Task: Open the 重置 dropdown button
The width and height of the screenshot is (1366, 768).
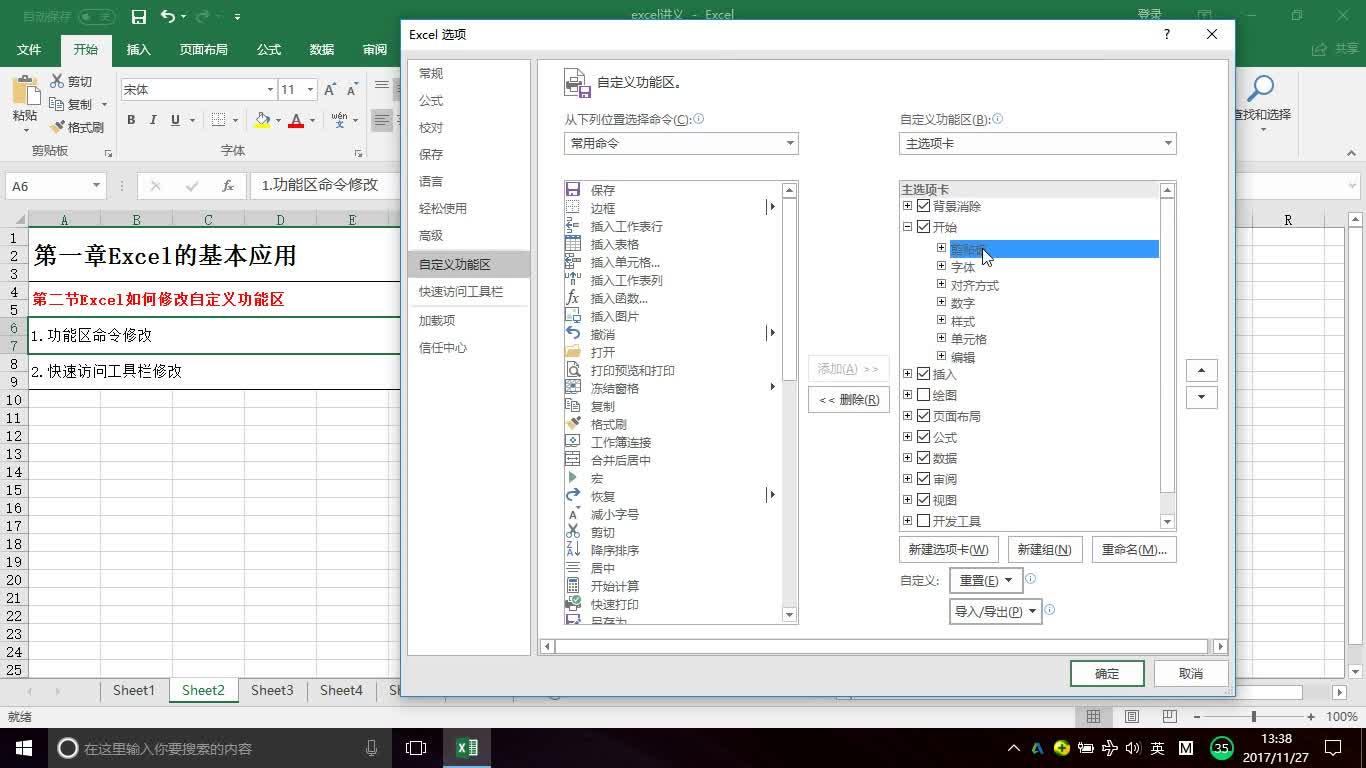Action: (x=985, y=580)
